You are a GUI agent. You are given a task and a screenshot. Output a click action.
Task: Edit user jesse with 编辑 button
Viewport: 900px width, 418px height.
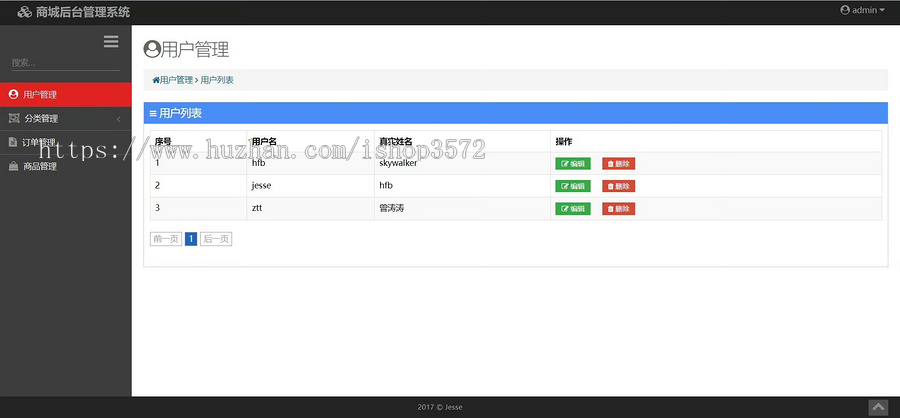573,186
